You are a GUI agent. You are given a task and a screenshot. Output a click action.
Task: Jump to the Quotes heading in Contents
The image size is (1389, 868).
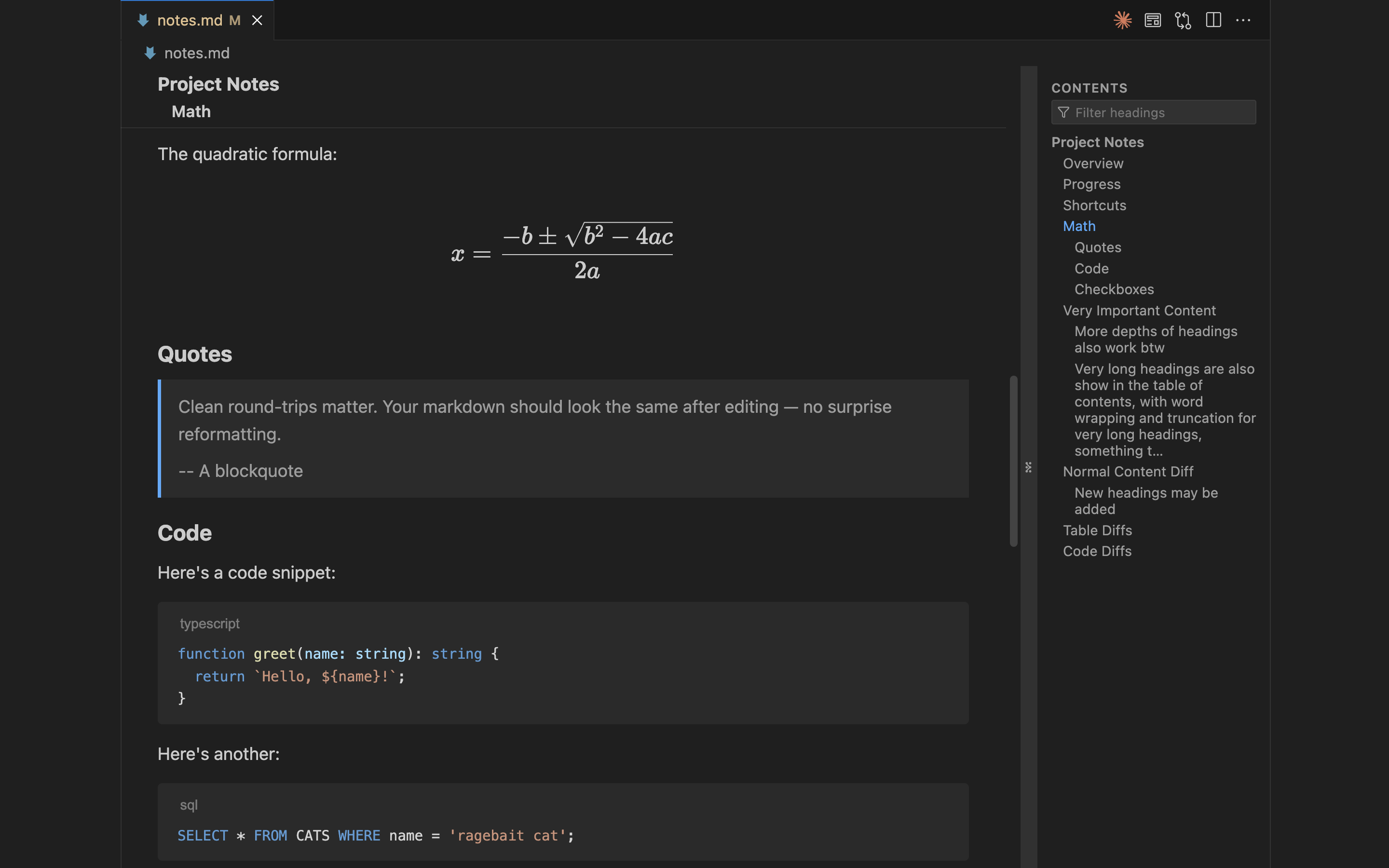coord(1097,247)
